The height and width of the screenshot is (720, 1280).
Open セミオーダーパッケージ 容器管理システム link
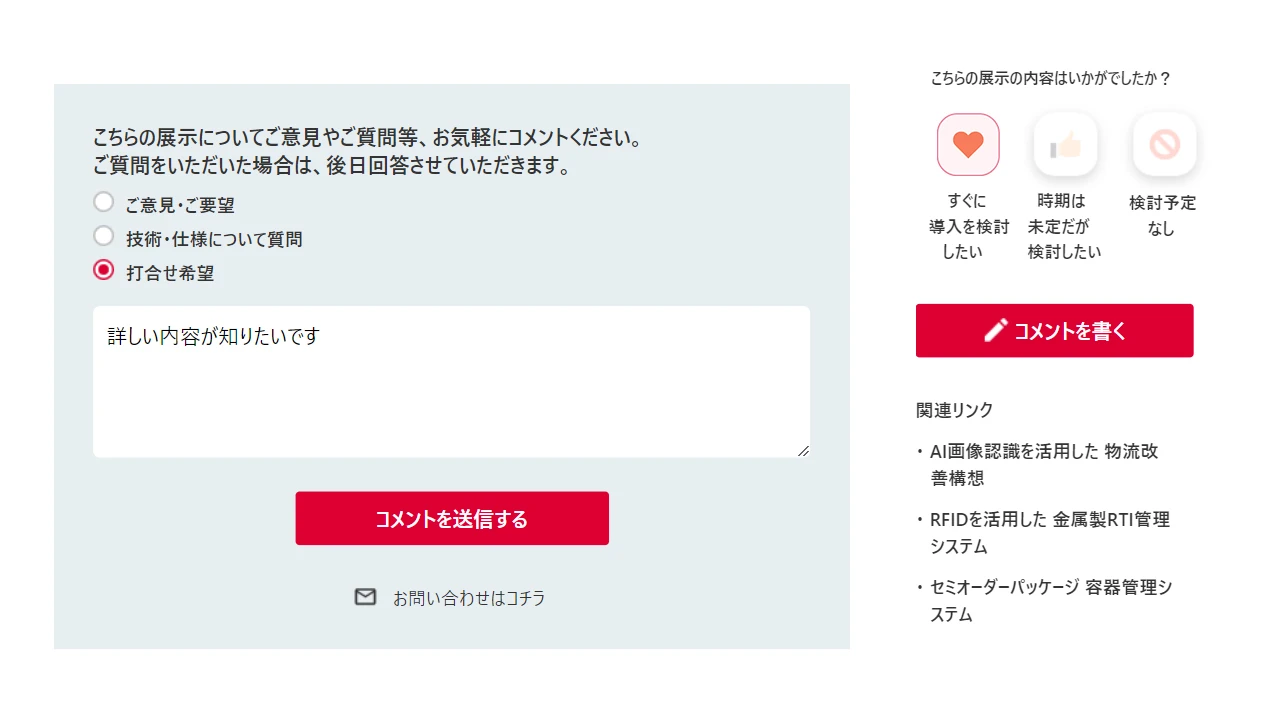point(1051,601)
